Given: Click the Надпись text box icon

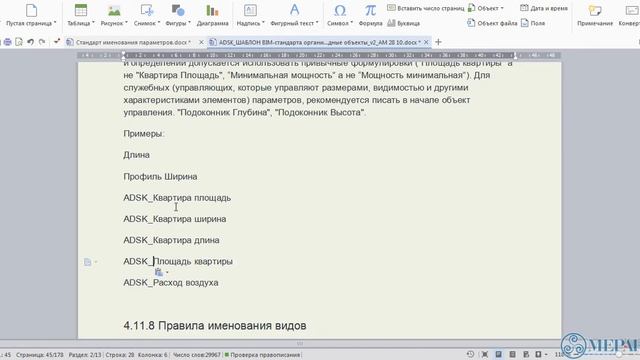Looking at the screenshot, I should coord(250,10).
